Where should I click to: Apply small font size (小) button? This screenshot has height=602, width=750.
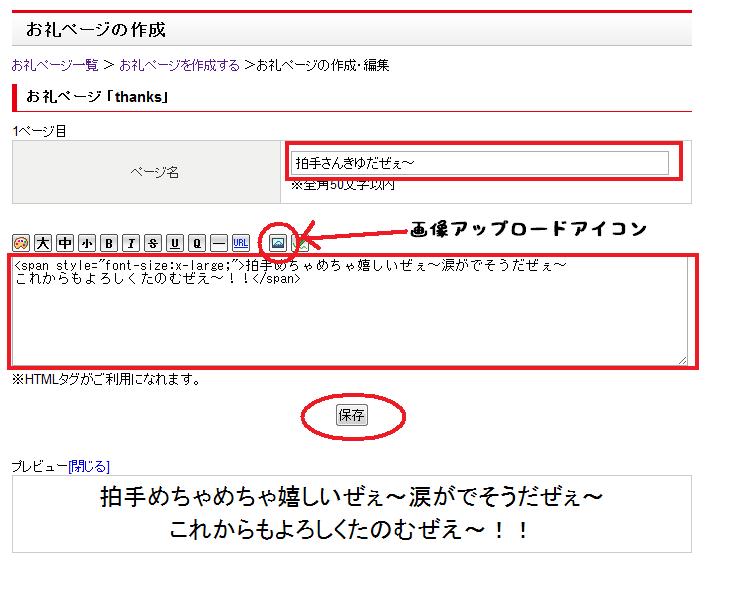click(86, 242)
